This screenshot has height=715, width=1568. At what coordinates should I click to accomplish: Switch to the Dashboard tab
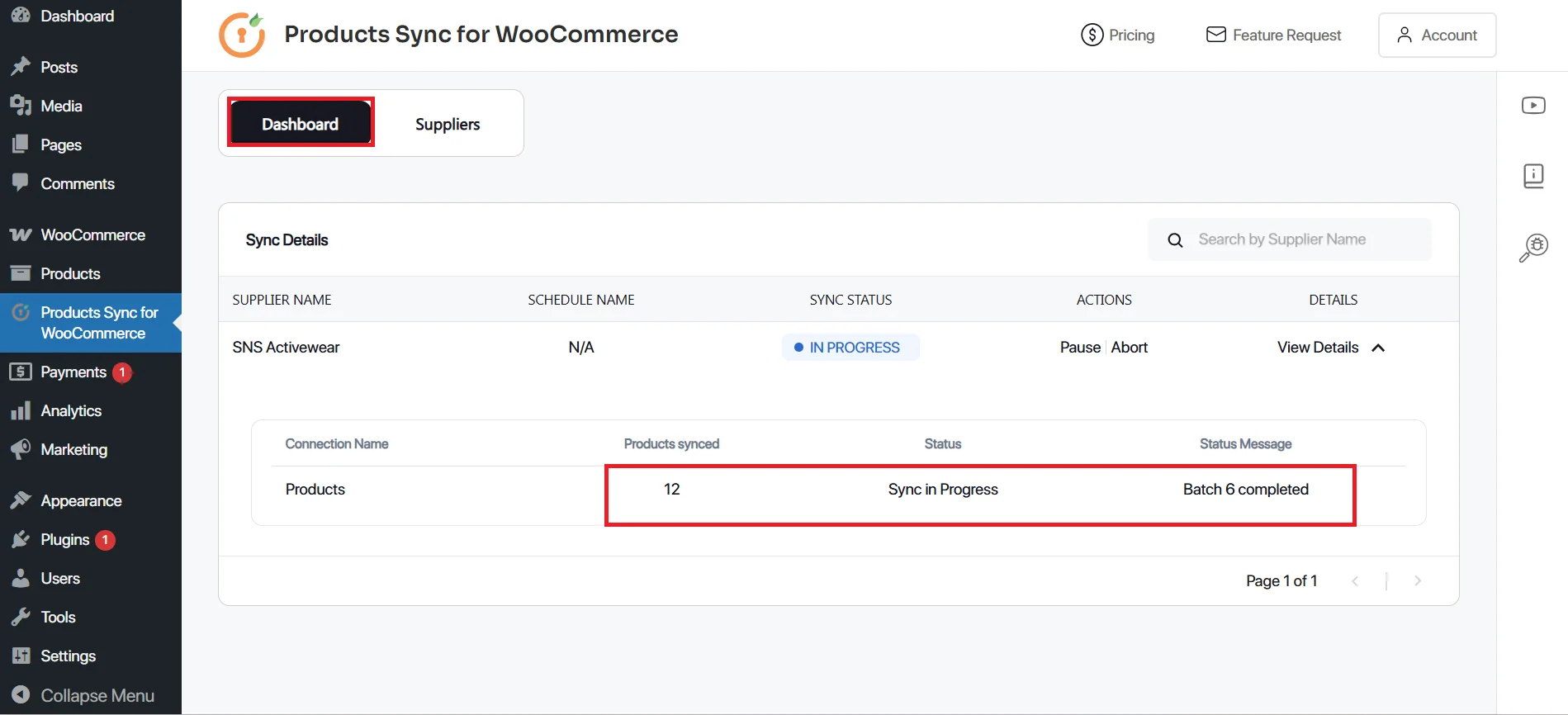click(x=301, y=123)
